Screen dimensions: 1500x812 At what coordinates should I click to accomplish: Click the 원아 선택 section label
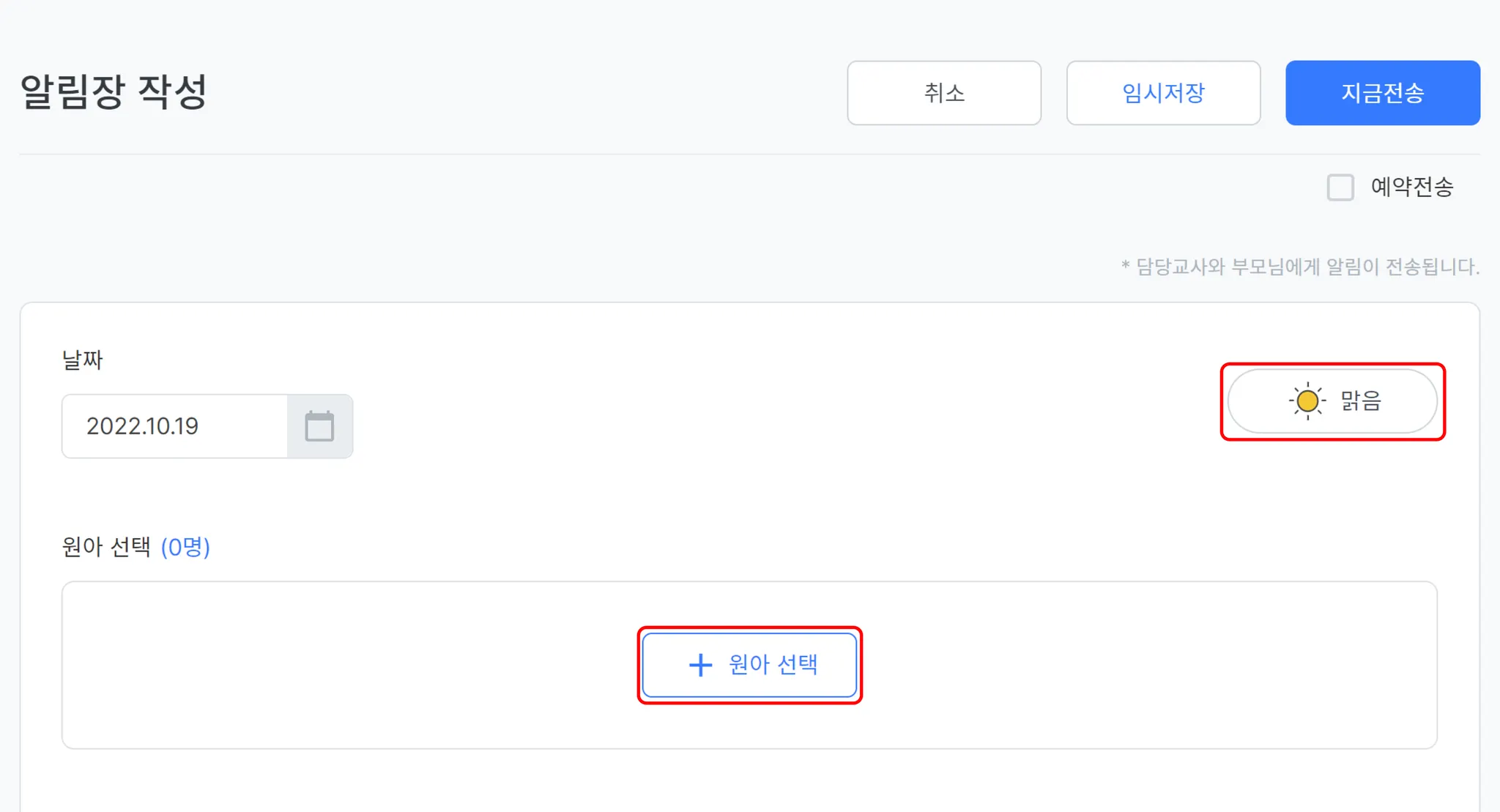[x=107, y=547]
